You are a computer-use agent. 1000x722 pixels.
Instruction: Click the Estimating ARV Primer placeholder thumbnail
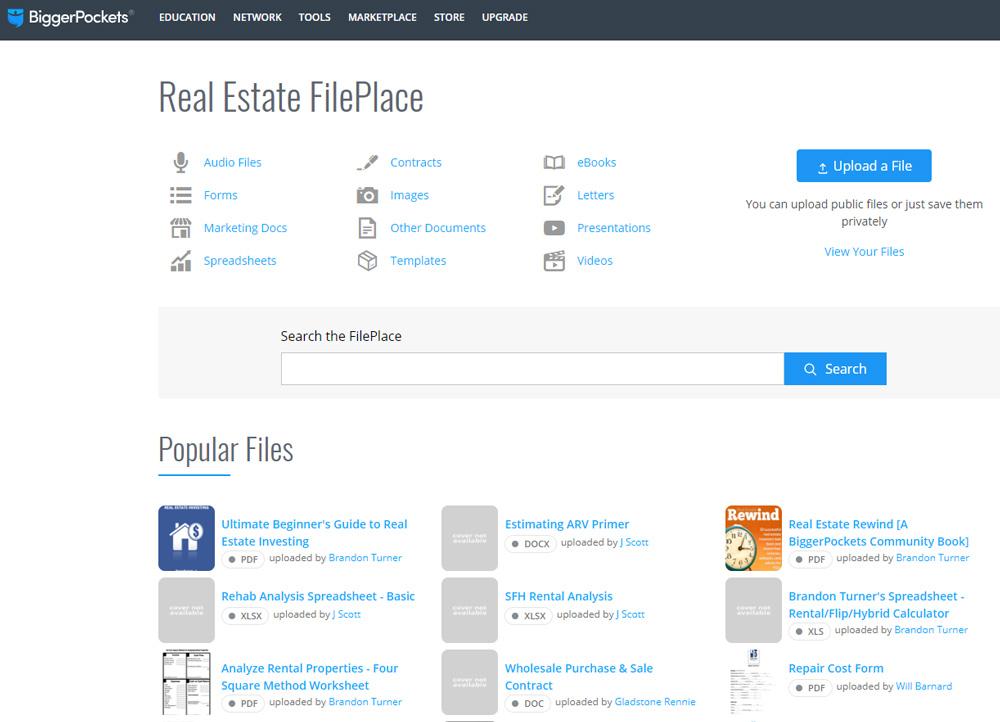point(469,538)
